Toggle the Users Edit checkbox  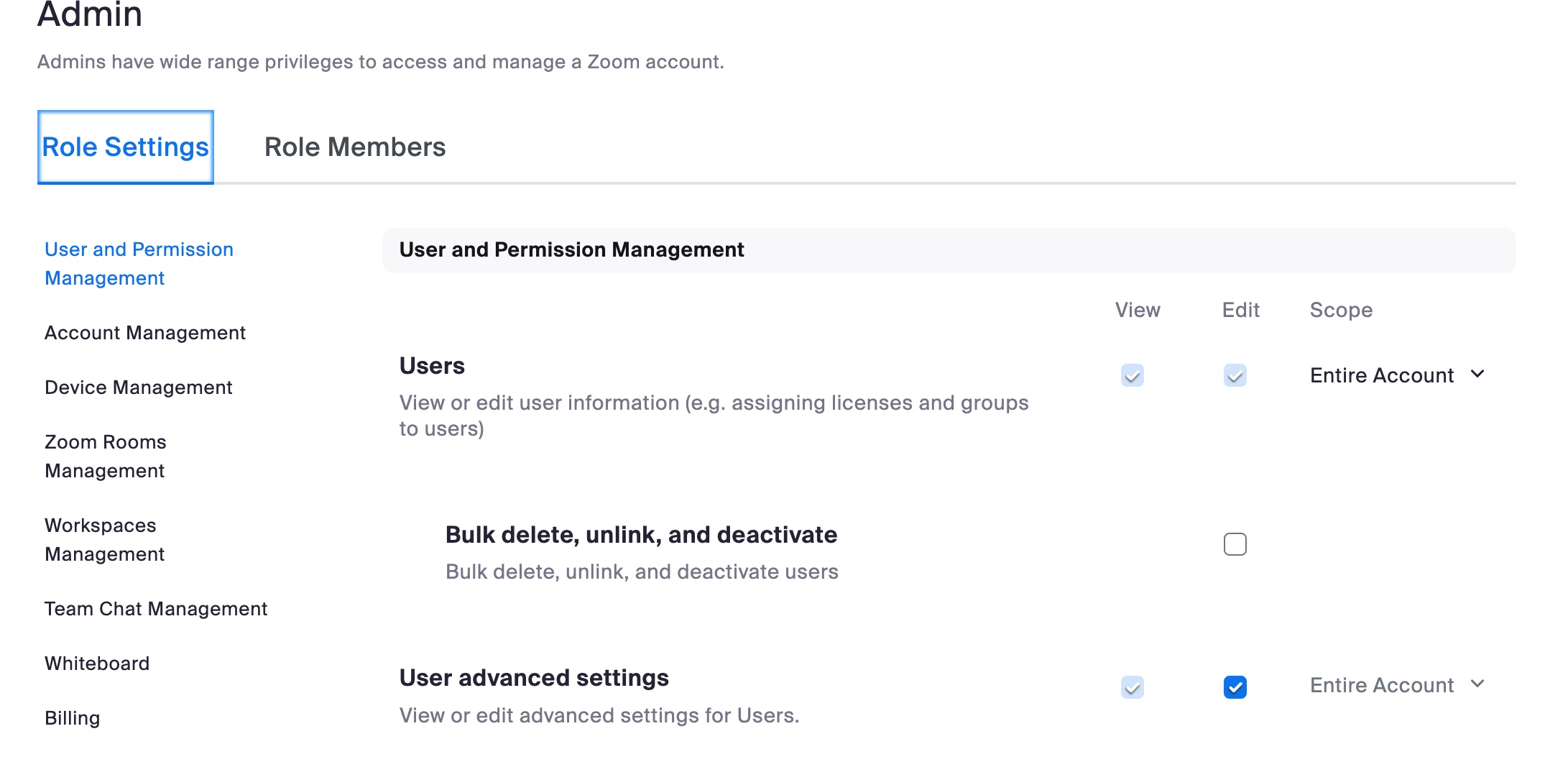point(1235,375)
